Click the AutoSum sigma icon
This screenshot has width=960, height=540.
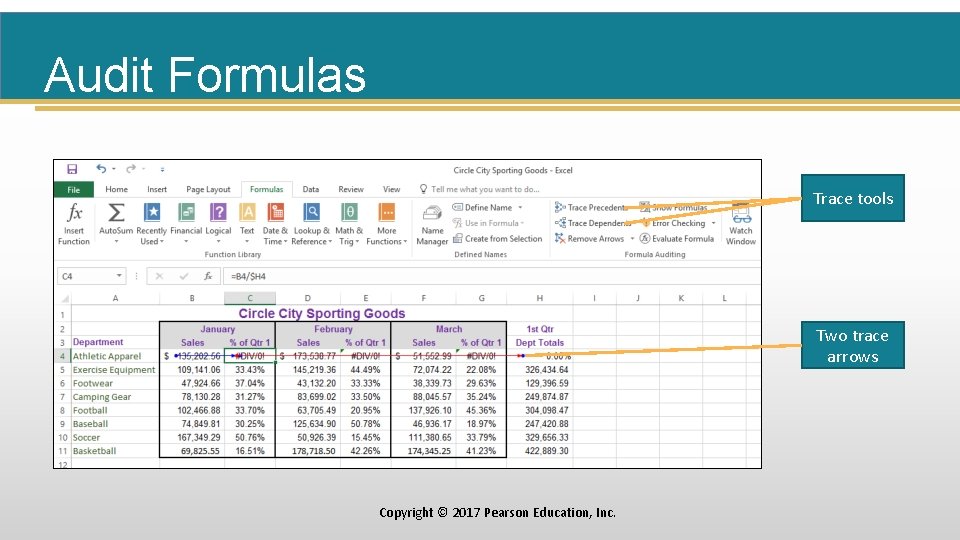[x=116, y=213]
